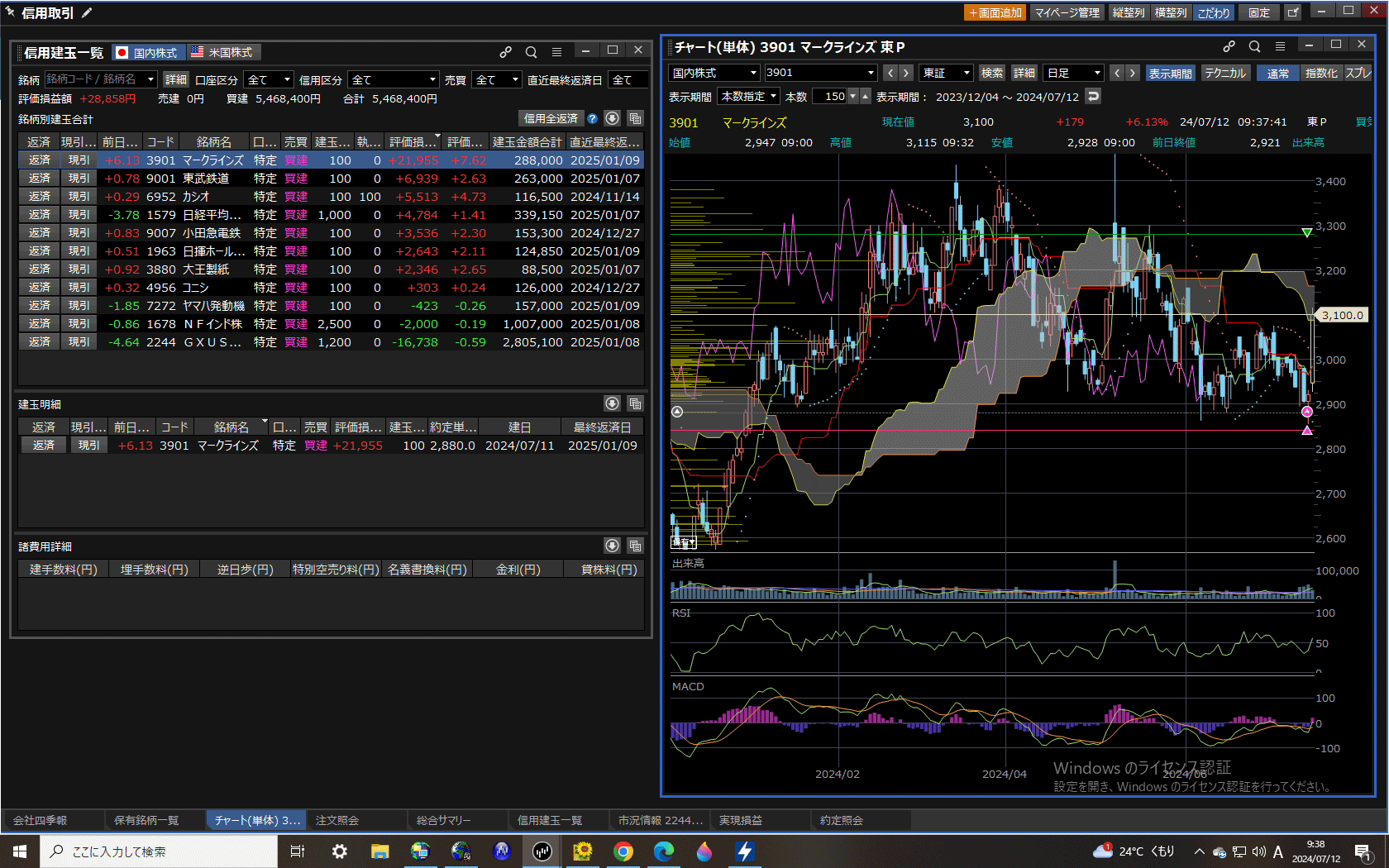The width and height of the screenshot is (1389, 868).
Task: Toggle テクニカル settings in chart toolbar
Action: pos(1224,73)
